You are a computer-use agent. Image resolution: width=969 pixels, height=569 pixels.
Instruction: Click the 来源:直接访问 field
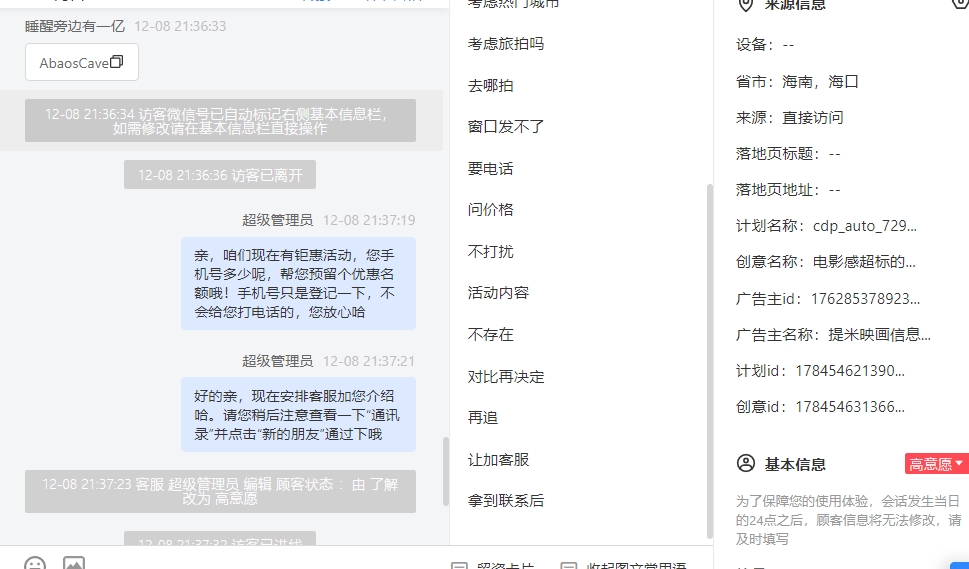pyautogui.click(x=789, y=117)
